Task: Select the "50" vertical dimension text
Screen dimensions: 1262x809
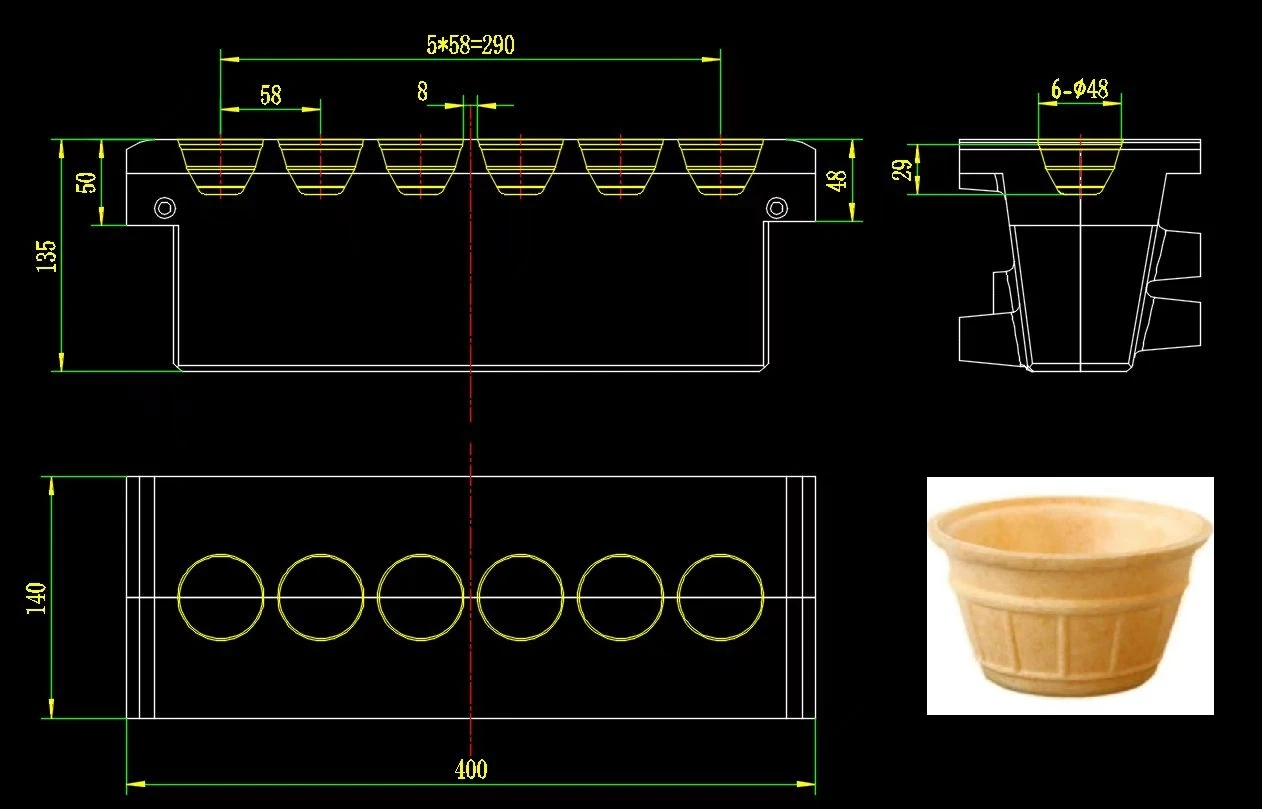Action: [87, 182]
